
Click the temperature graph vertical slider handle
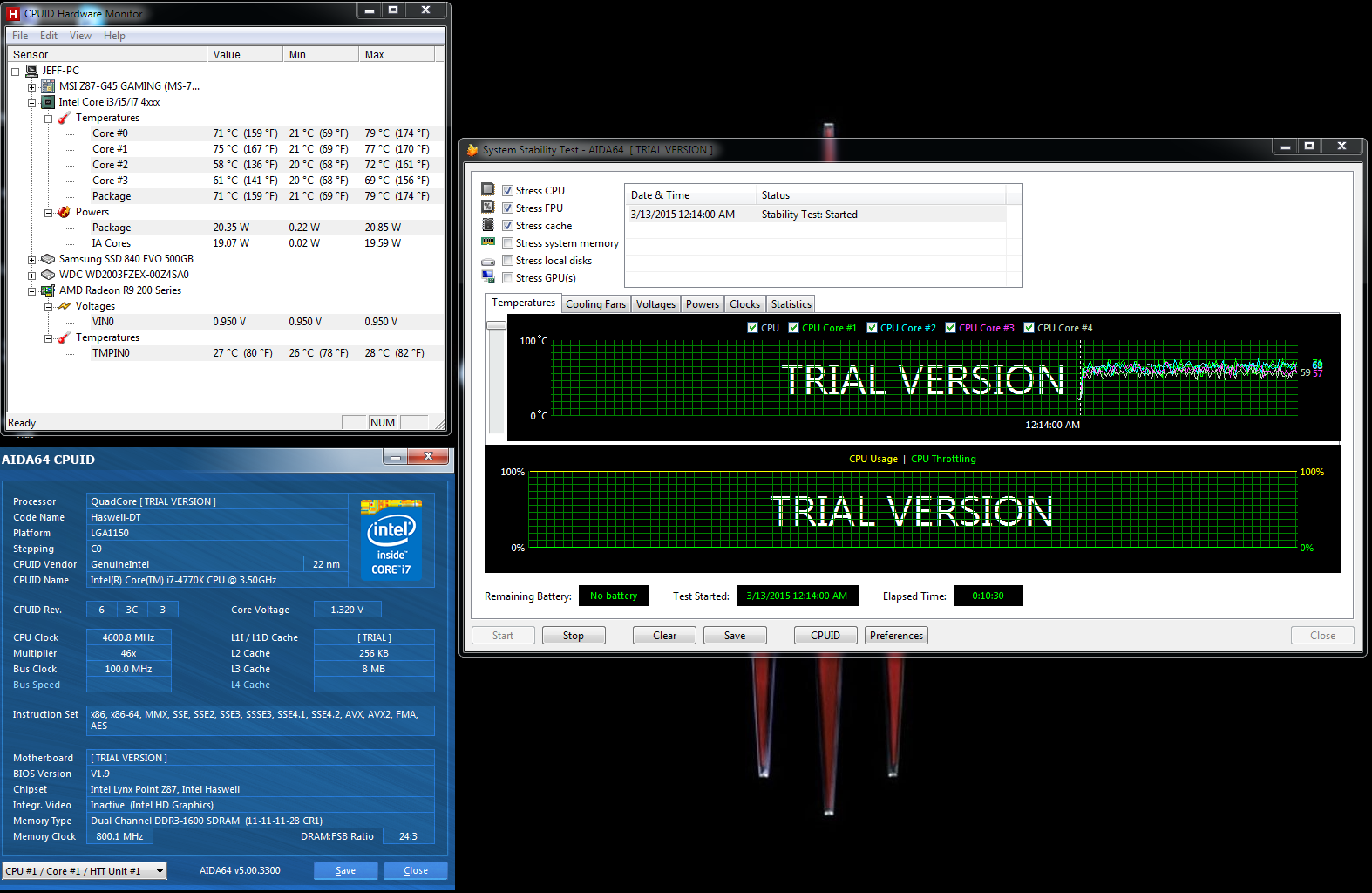click(x=496, y=325)
